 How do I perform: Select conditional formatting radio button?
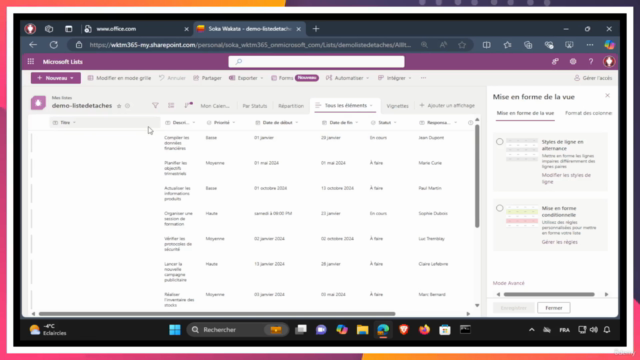pos(500,208)
